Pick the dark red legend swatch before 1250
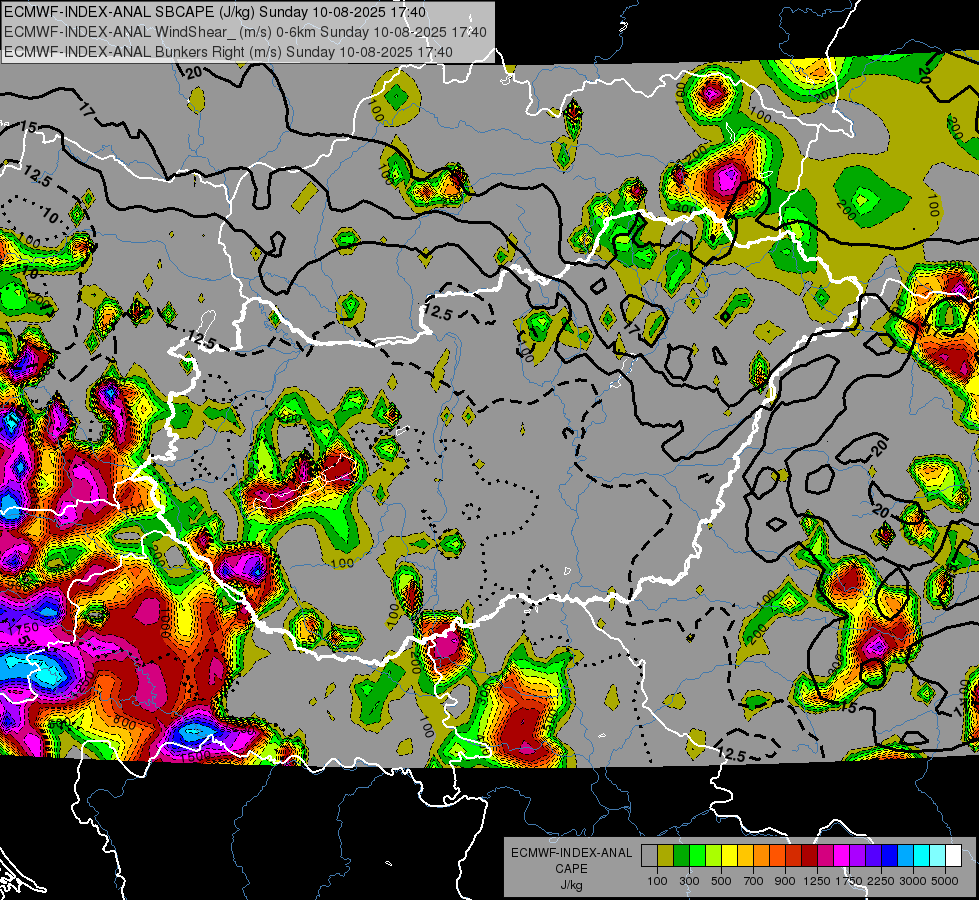The height and width of the screenshot is (900, 979). (x=810, y=855)
